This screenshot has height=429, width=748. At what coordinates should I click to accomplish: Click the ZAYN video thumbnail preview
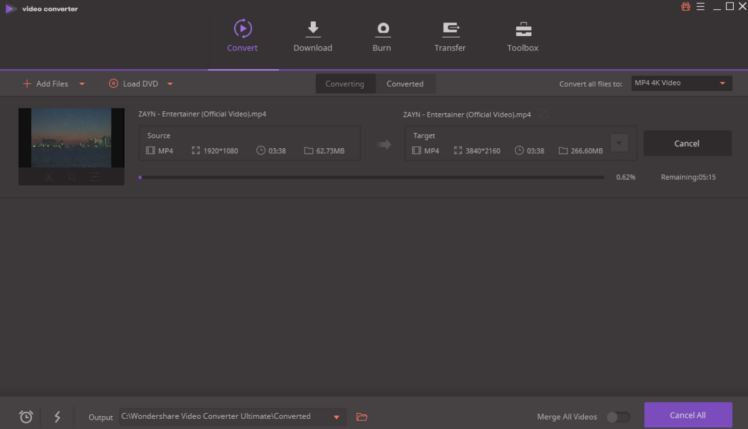71,138
